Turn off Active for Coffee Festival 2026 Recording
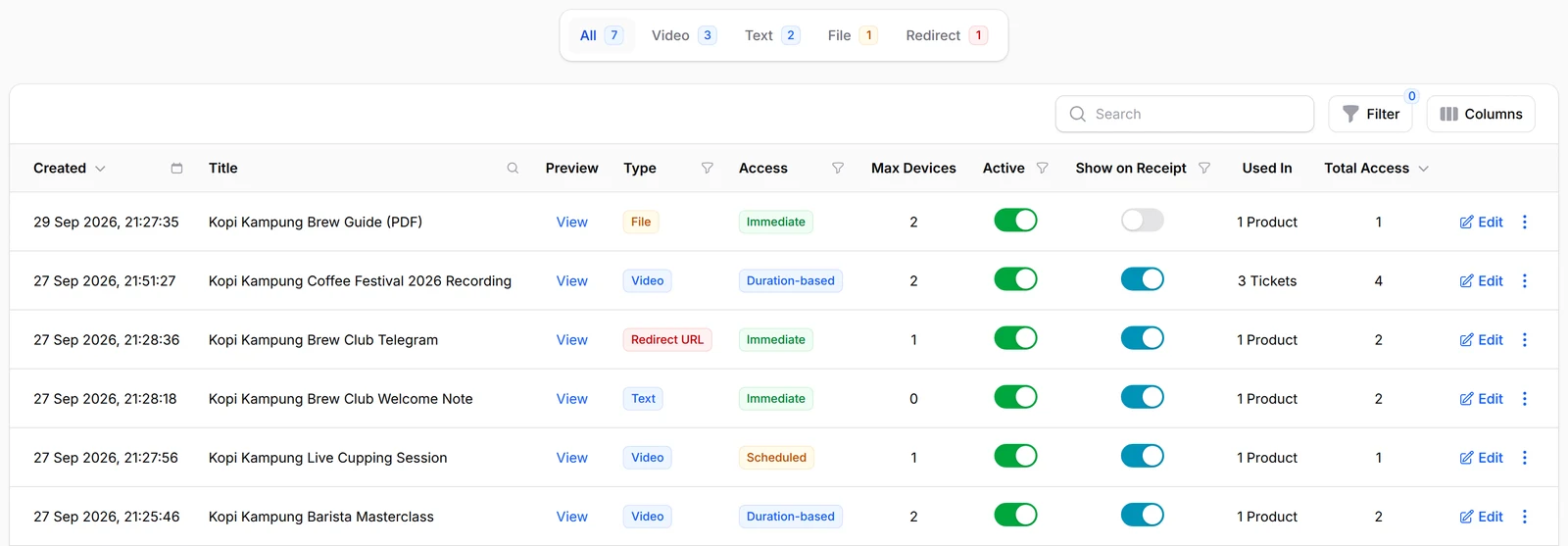1568x546 pixels. point(1015,279)
